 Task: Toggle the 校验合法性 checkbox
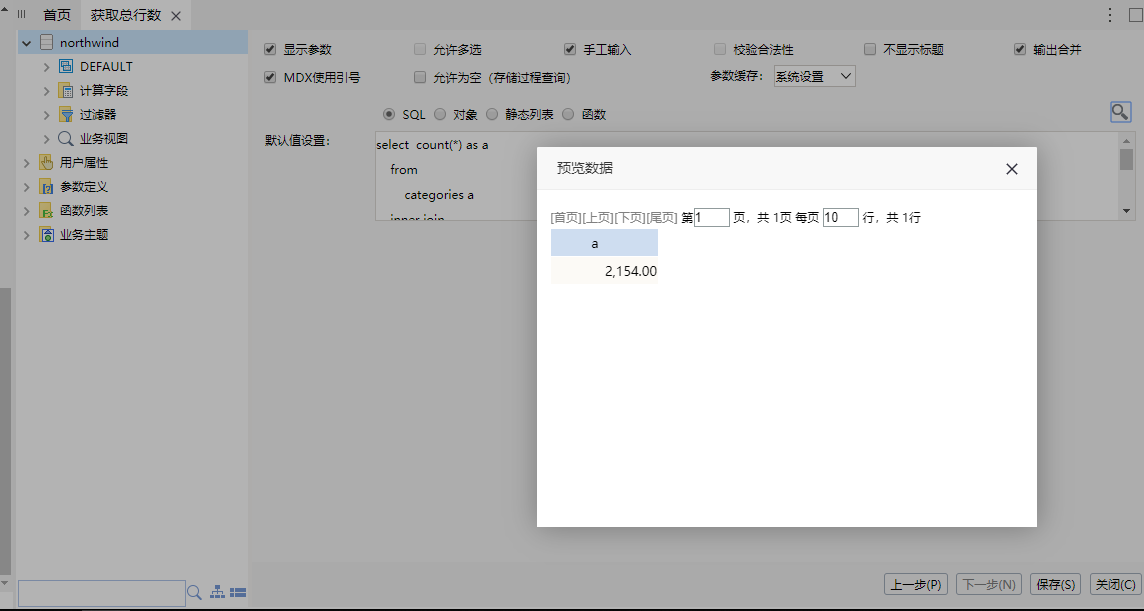click(x=720, y=50)
